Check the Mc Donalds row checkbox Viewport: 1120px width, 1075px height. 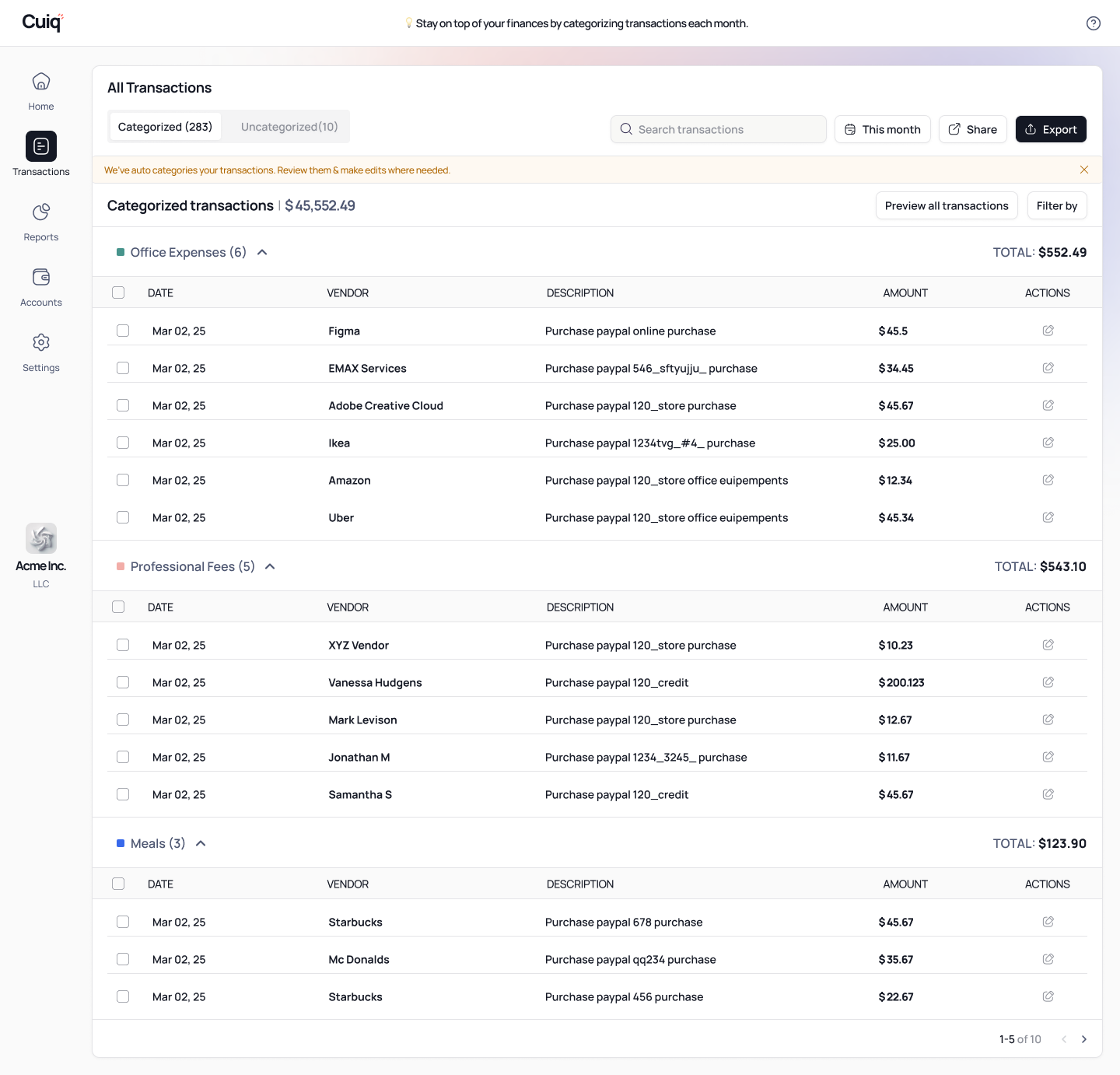123,959
